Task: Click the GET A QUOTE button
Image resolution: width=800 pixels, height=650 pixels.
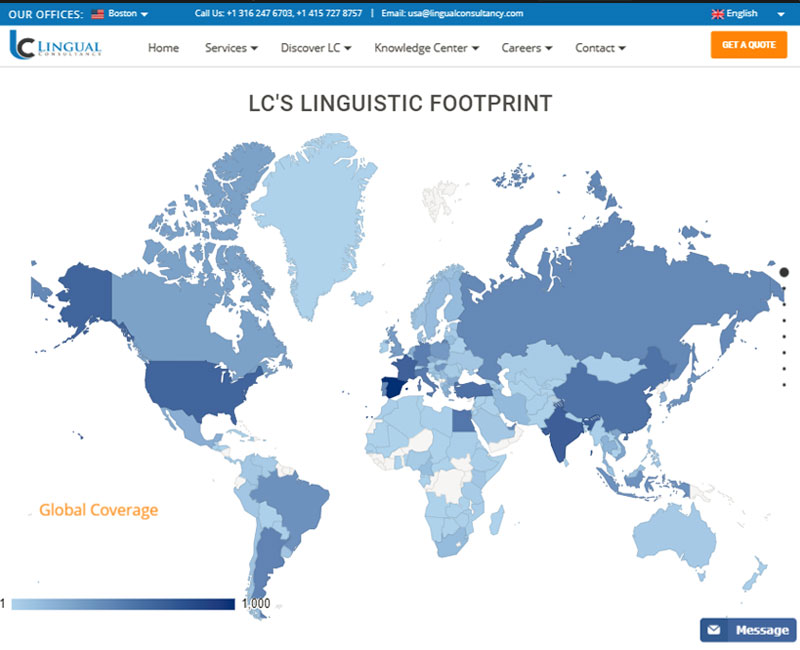Action: (747, 45)
